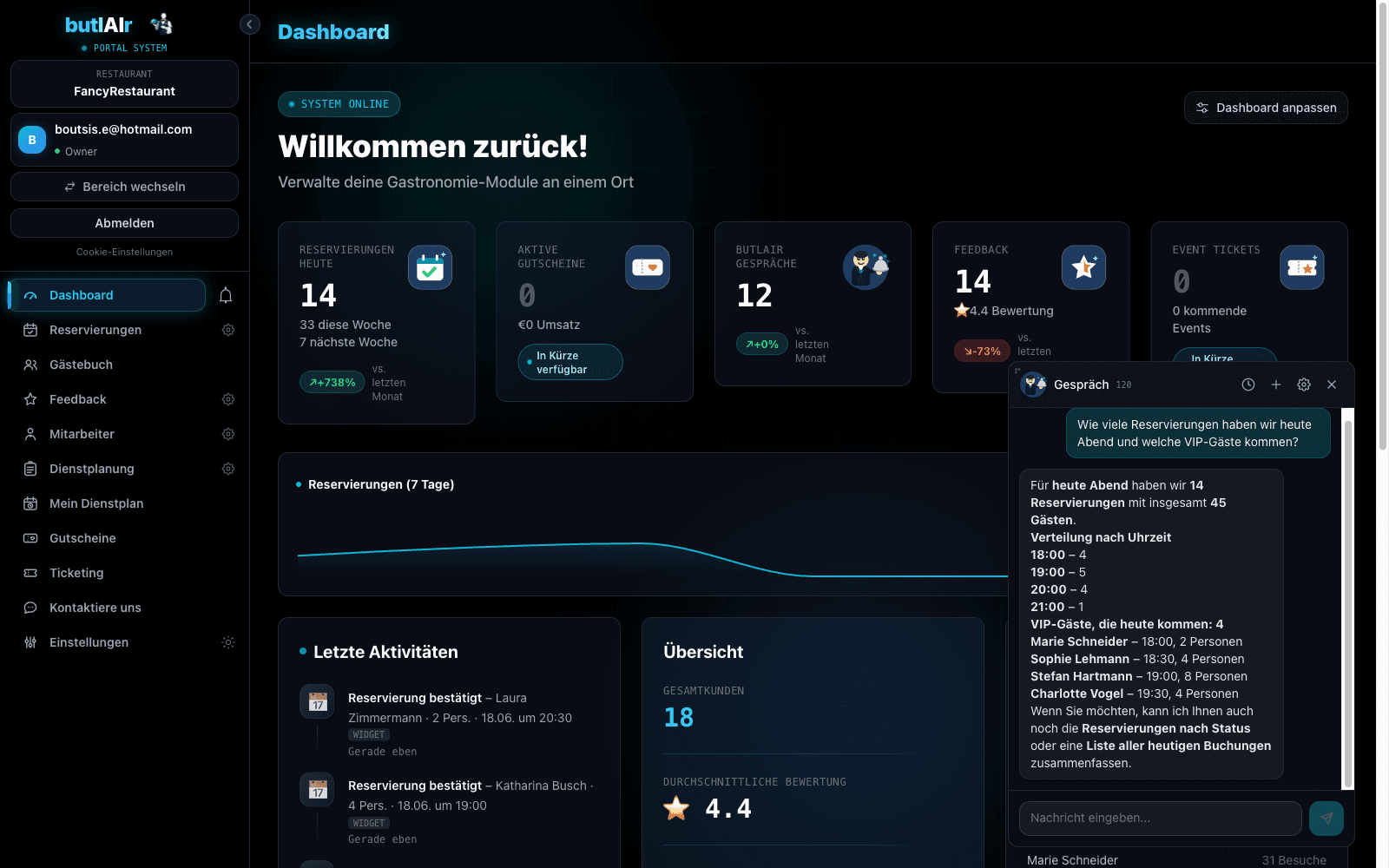Open Reservierungen settings gear in sidebar
Viewport: 1389px width, 868px height.
tap(228, 330)
